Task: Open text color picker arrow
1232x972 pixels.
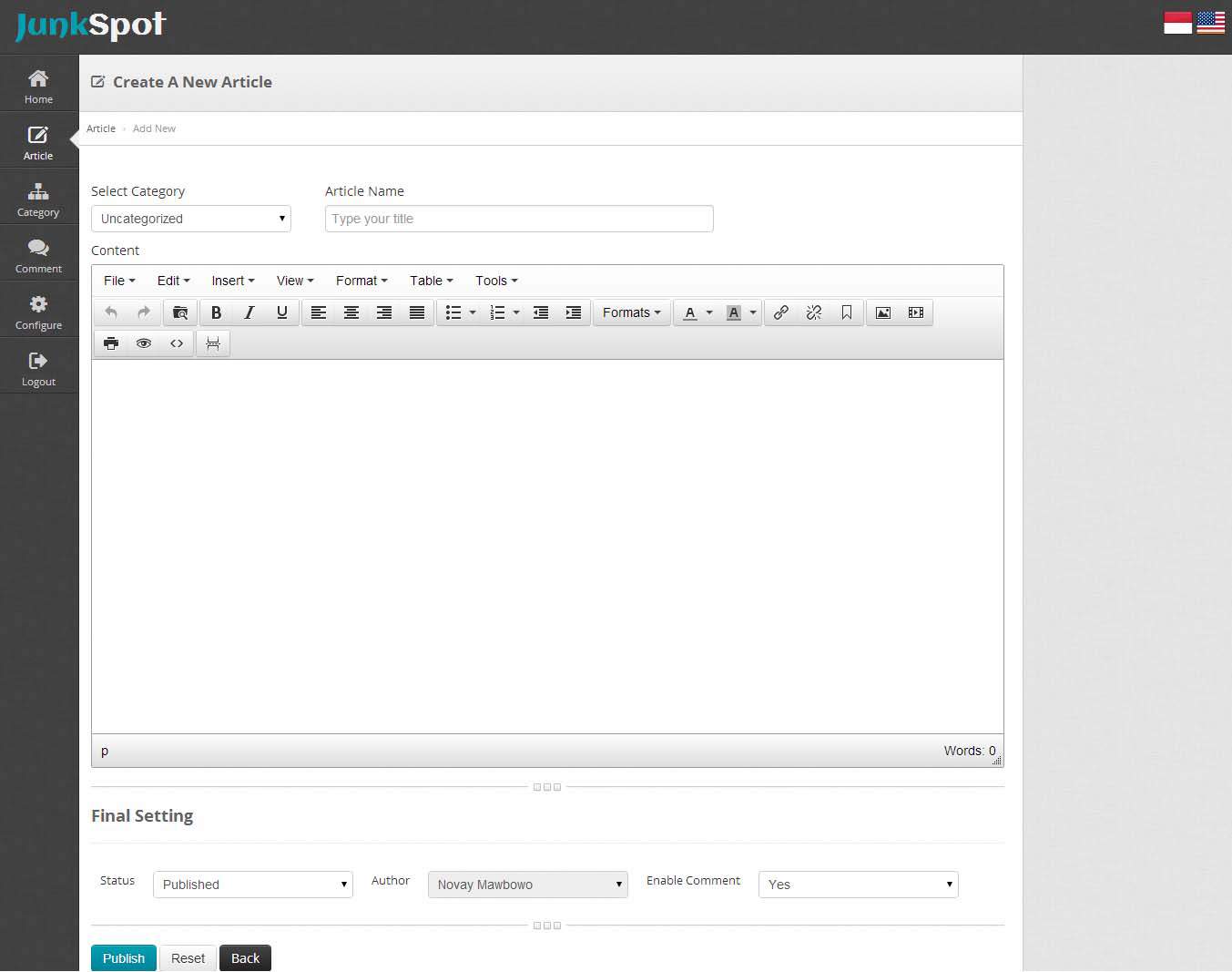Action: click(x=709, y=312)
